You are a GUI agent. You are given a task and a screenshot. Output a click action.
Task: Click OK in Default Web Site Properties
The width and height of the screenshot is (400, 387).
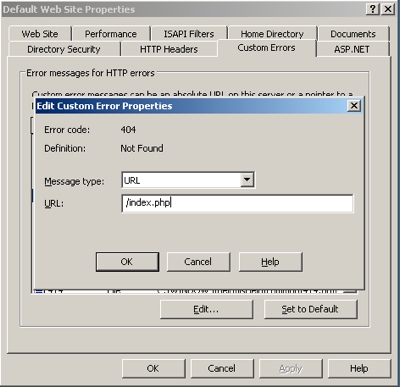pos(153,368)
